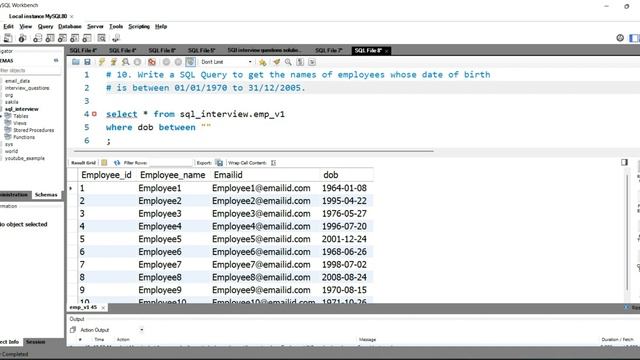This screenshot has height=360, width=640.
Task: Toggle word wrap in the editor
Action: 312,62
